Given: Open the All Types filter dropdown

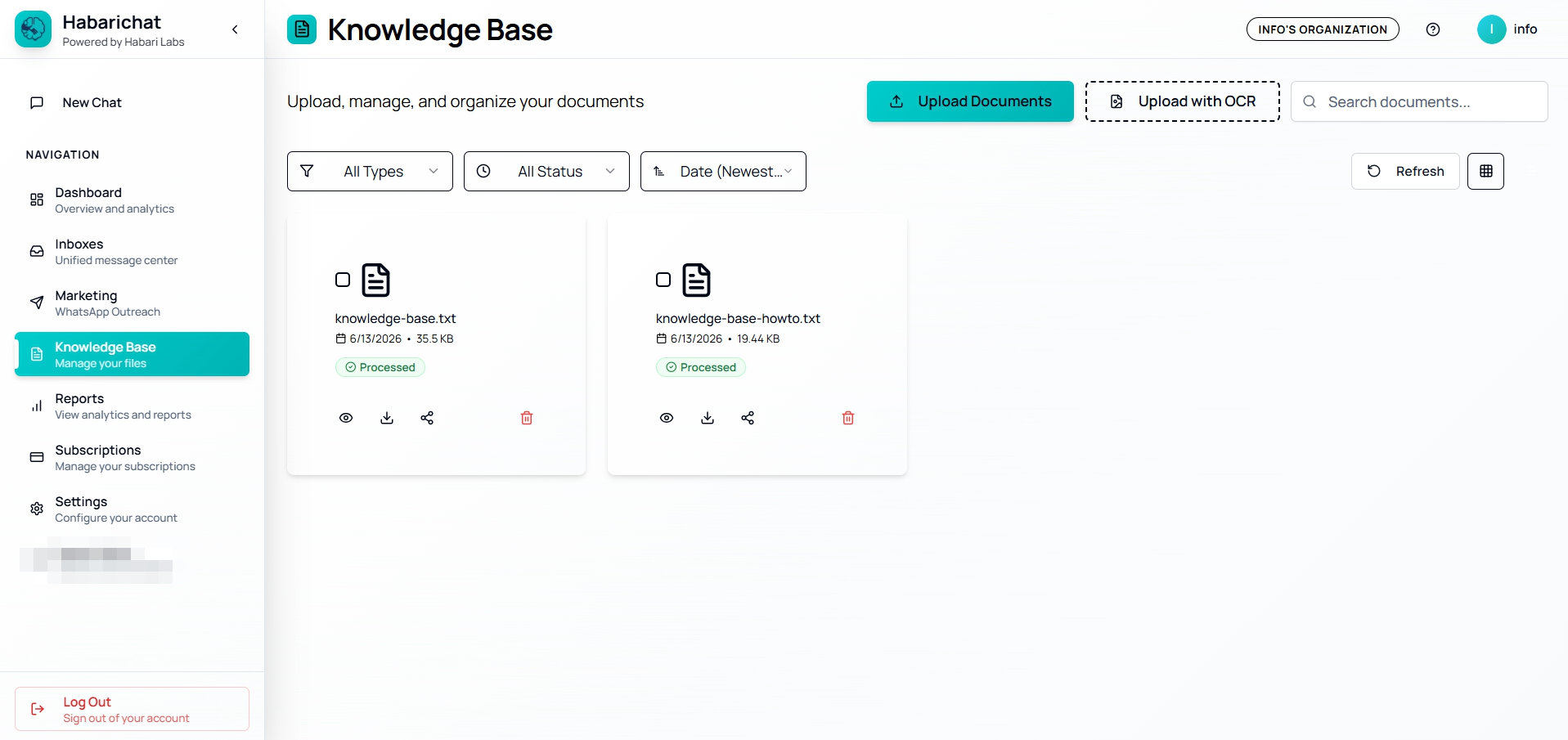Looking at the screenshot, I should (370, 171).
